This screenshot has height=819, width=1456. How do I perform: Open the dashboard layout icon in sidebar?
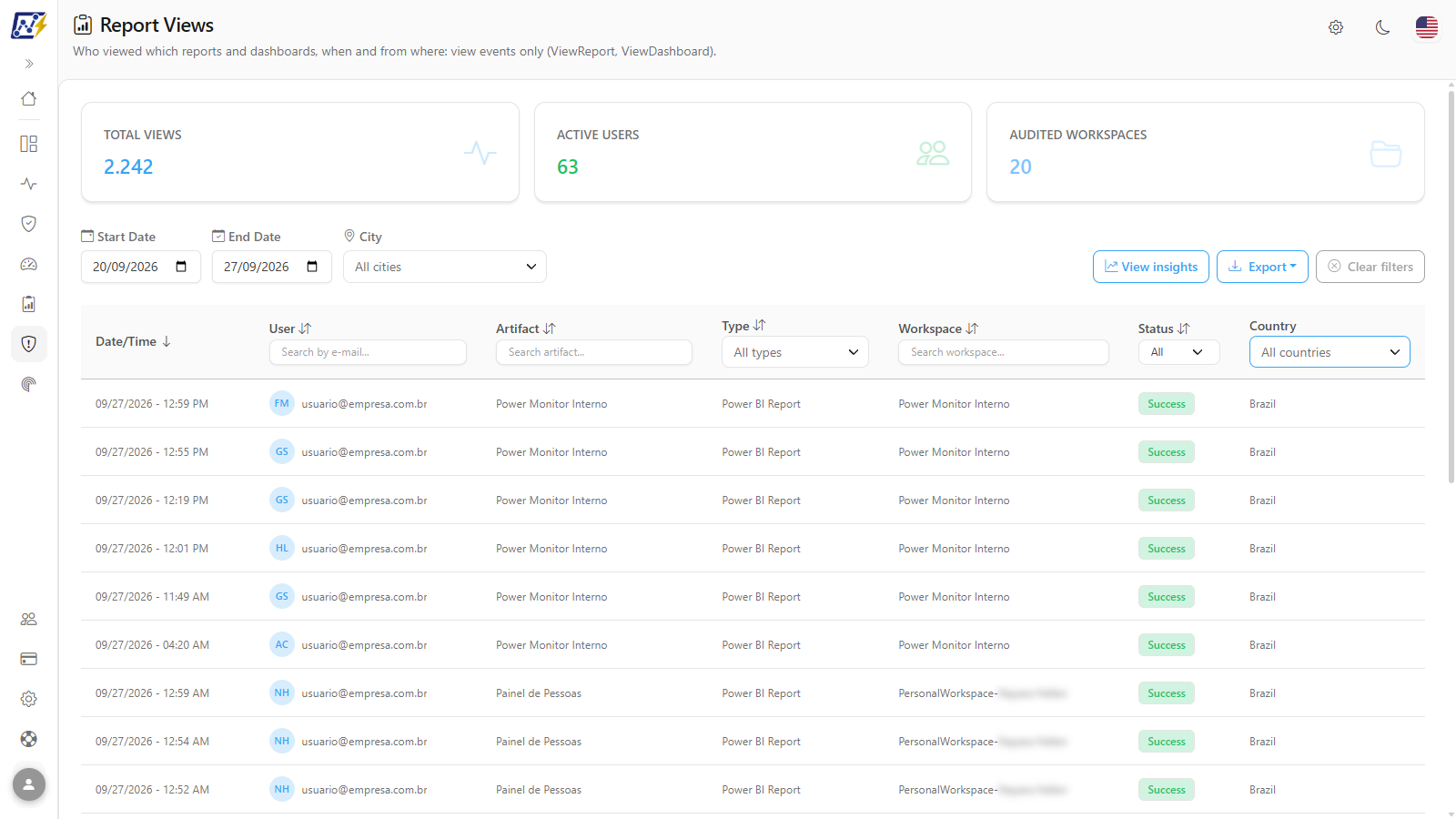29,144
